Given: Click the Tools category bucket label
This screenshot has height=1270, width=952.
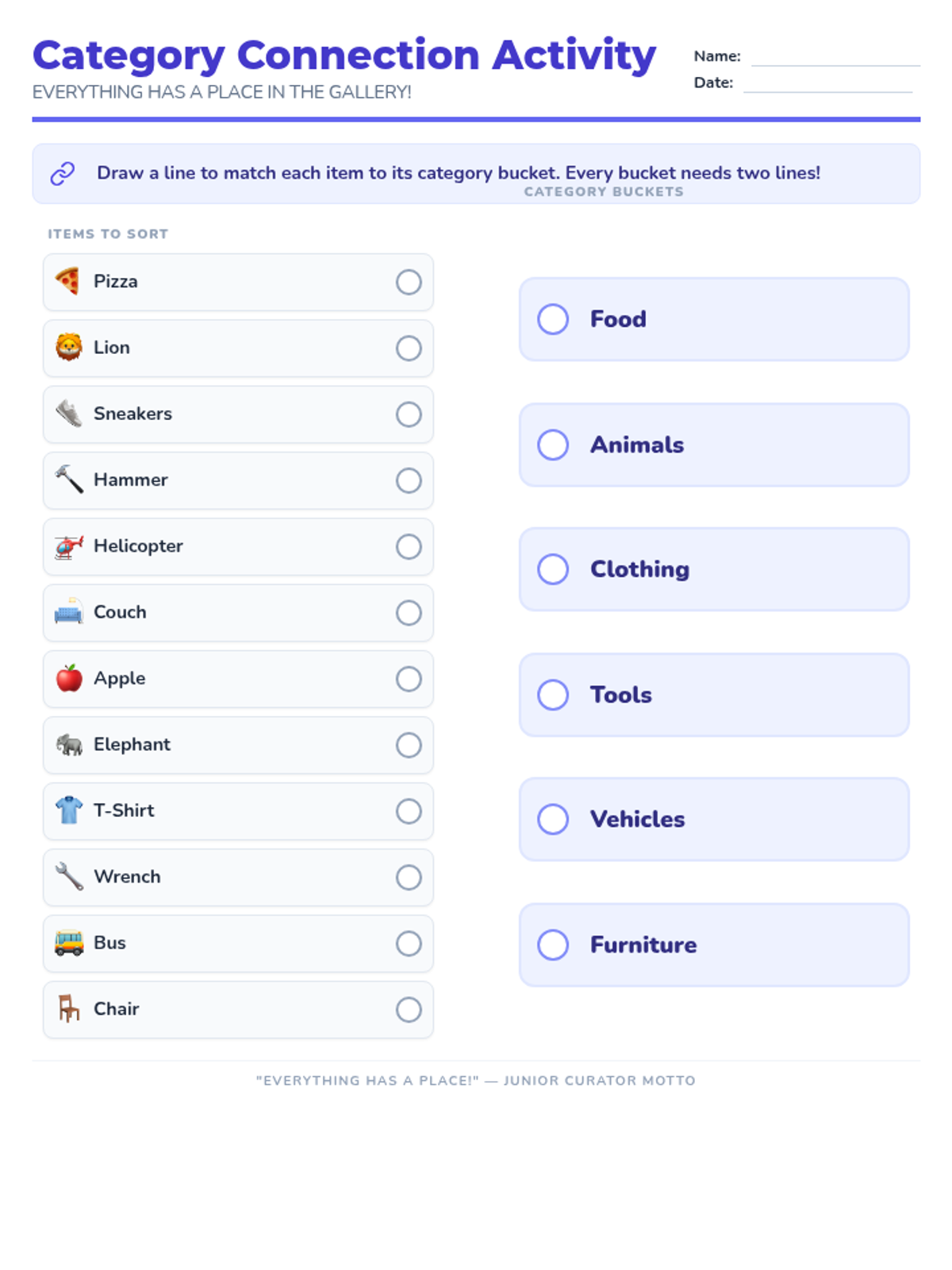Looking at the screenshot, I should tap(621, 695).
